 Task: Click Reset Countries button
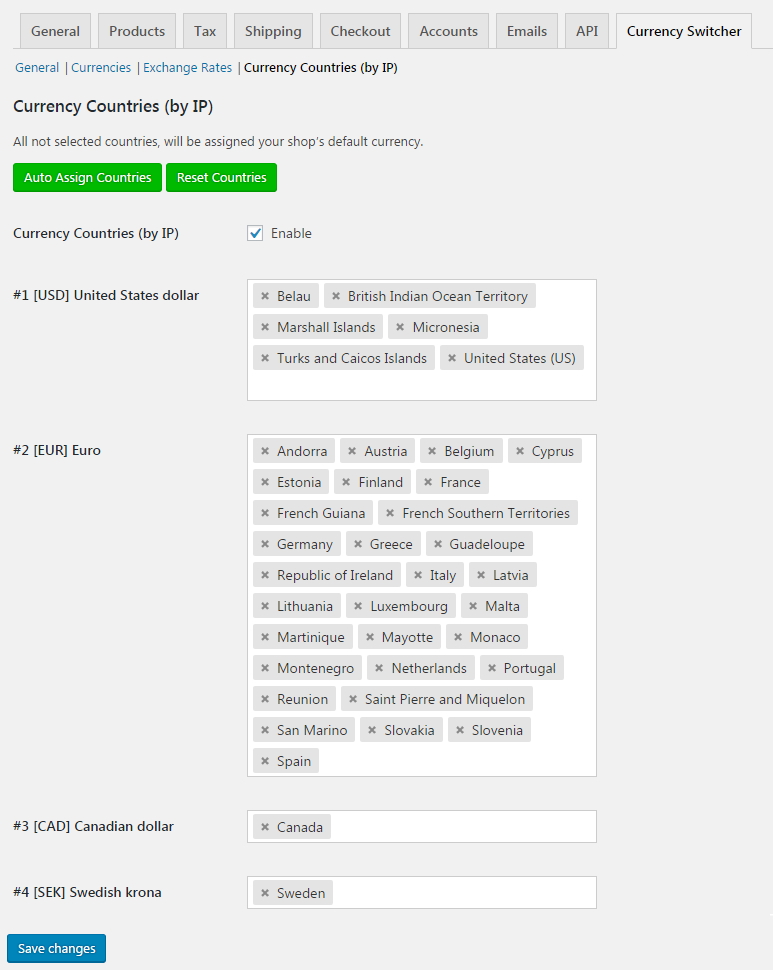point(221,178)
